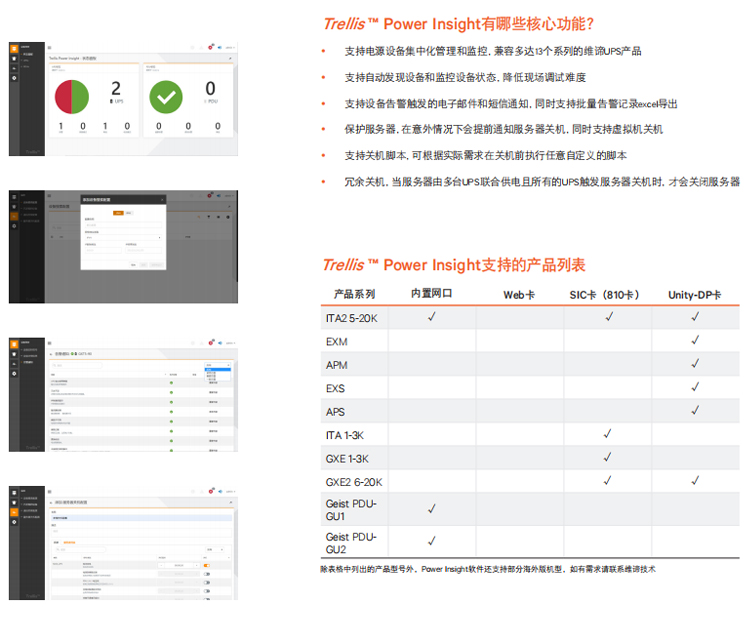Screen dimensions: 750x630
Task: Select the orange sidebar icon in the shutdown configuration screenshot
Action: pyautogui.click(x=14, y=512)
